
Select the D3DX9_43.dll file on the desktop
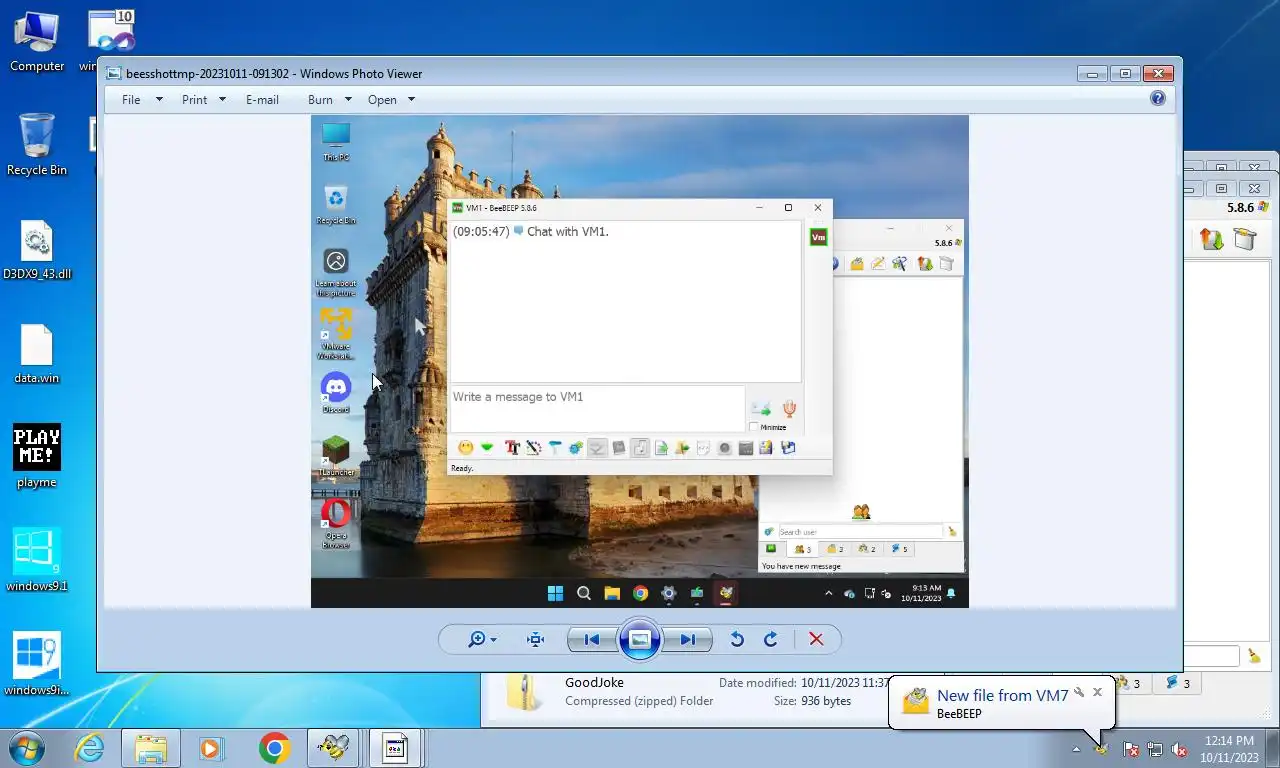tap(37, 250)
